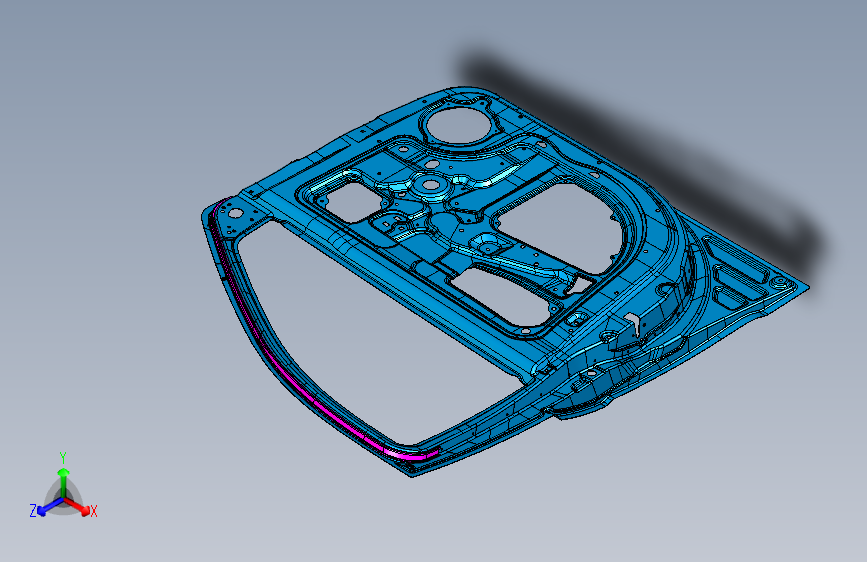
Task: Pick the round central hub of the inner door panel
Action: click(x=430, y=185)
